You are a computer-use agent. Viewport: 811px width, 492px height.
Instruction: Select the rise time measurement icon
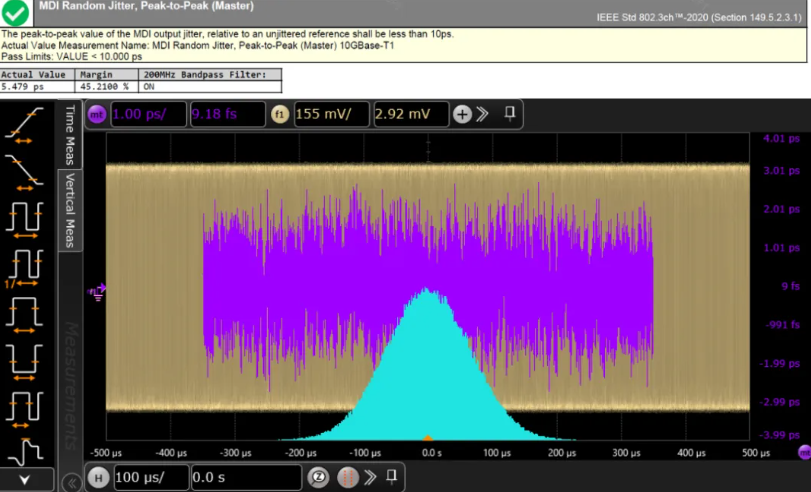(25, 125)
